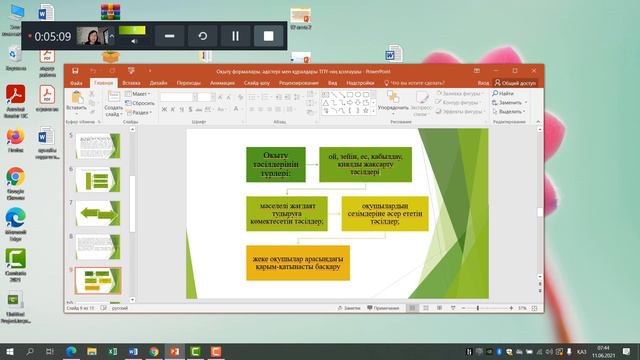Click the zoom slider in status bar
Image resolution: width=640 pixels, height=360 pixels.
[x=487, y=308]
